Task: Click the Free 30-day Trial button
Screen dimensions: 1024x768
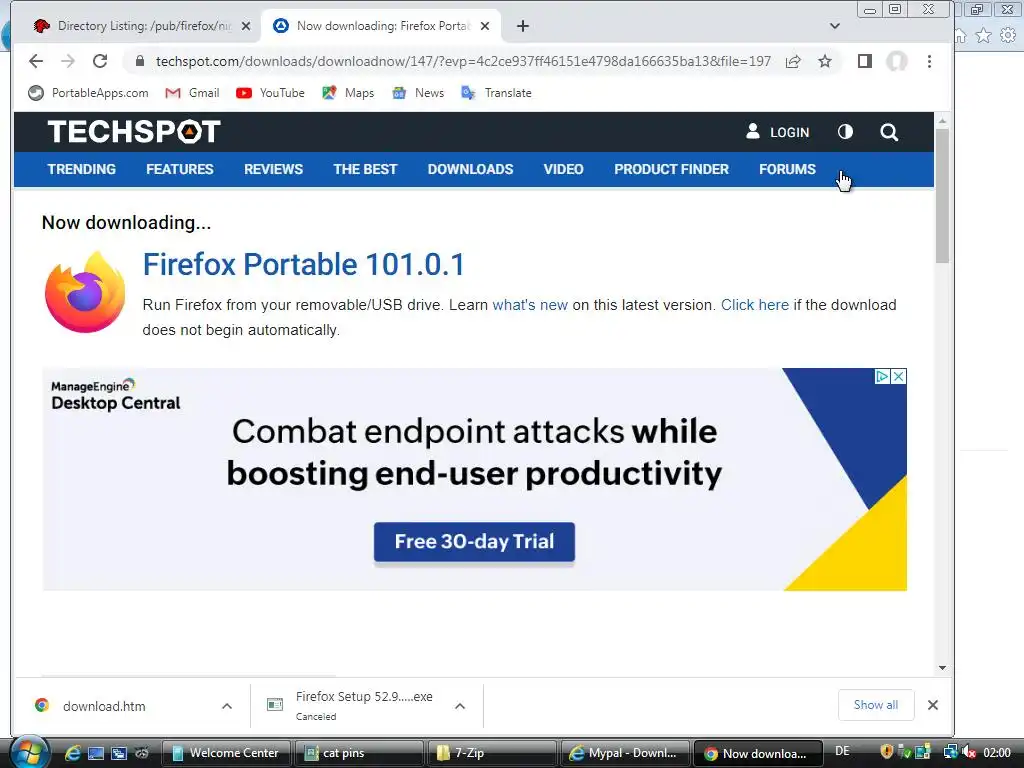Action: 474,541
